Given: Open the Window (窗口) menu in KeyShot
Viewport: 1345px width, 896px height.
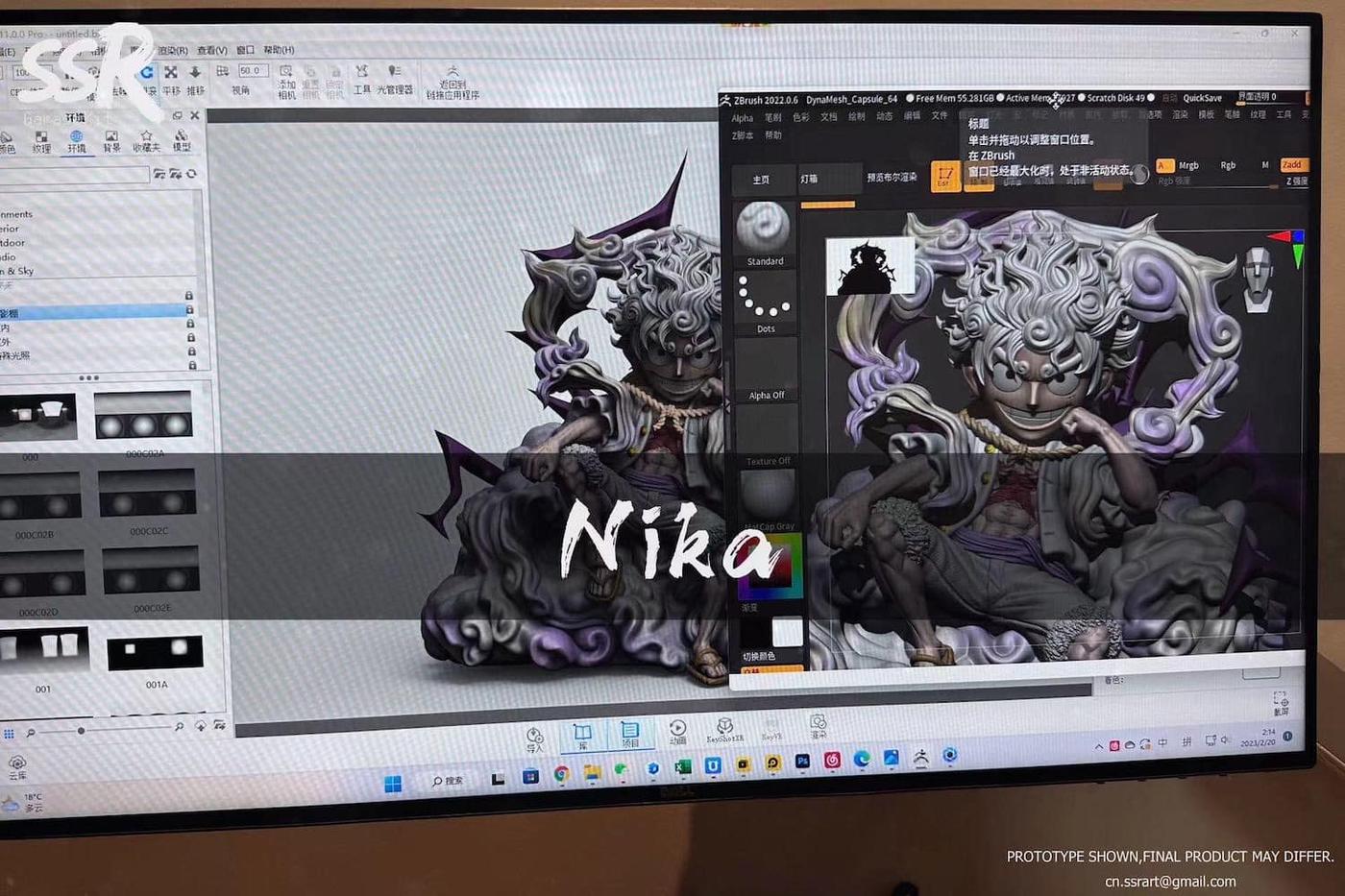Looking at the screenshot, I should [246, 50].
